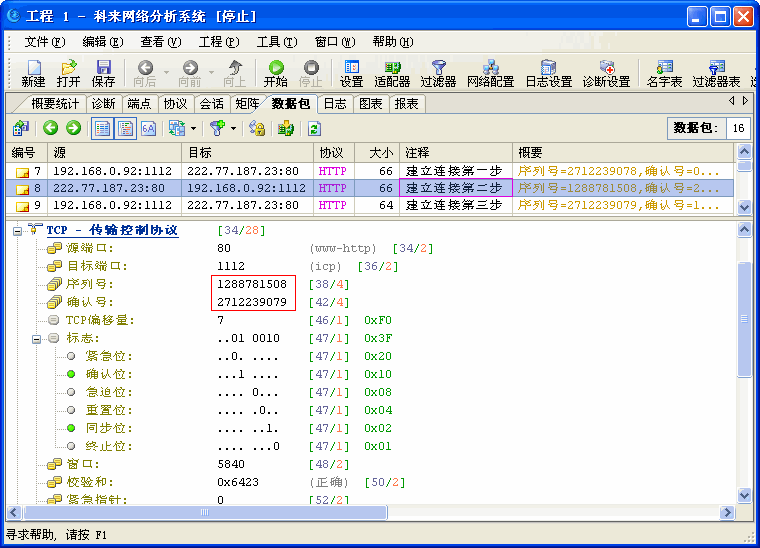The height and width of the screenshot is (548, 760).
Task: Open the 适配器 (Adapter) tool
Action: tap(392, 73)
